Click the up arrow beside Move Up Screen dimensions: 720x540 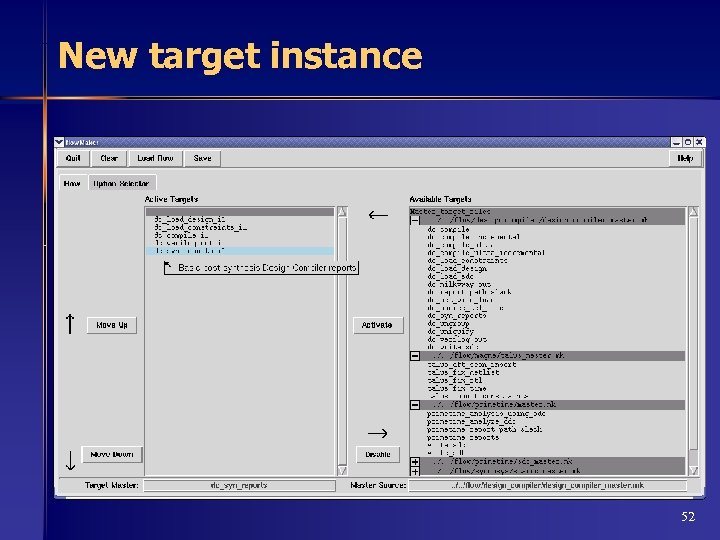pyautogui.click(x=70, y=324)
